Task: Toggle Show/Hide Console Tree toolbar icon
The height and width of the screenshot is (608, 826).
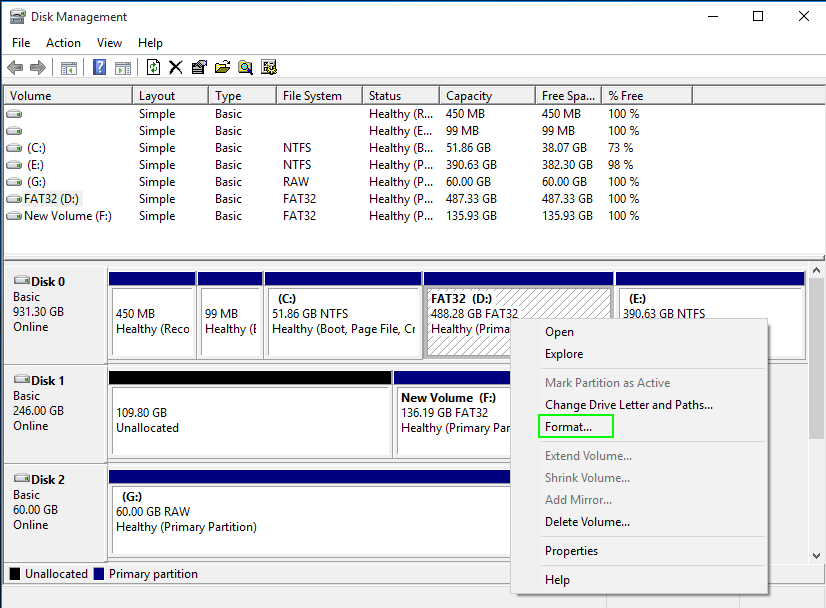Action: (69, 67)
